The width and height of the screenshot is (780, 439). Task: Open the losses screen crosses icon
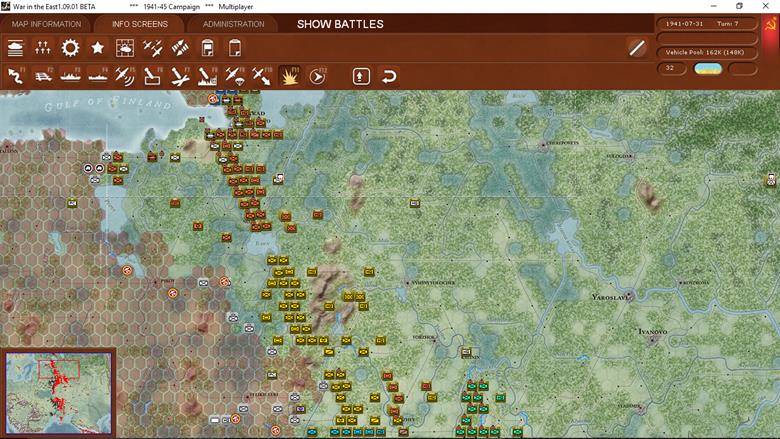(x=43, y=48)
